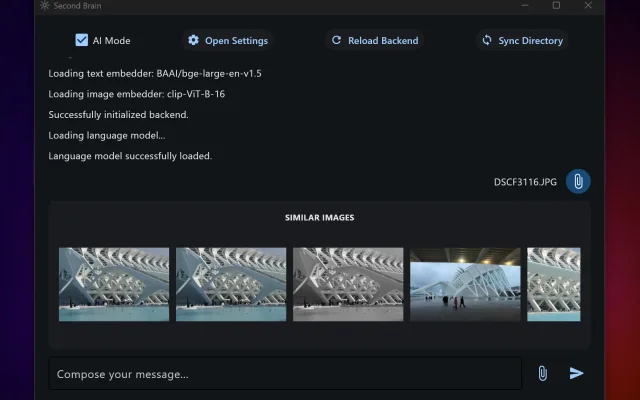
Task: Click the SIMILAR IMAGES heading
Action: pos(320,218)
